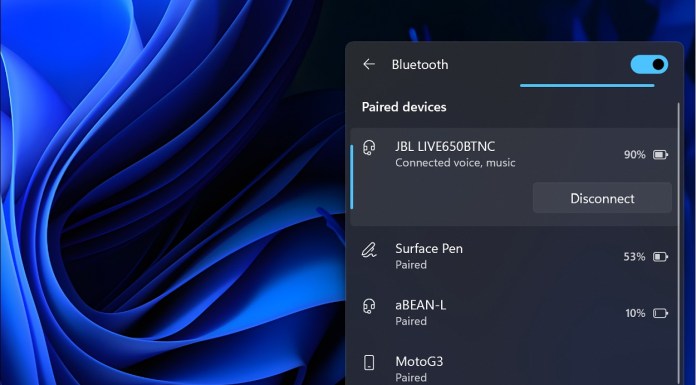Viewport: 696px width, 385px height.
Task: Click the Surface Pen icon
Action: [x=369, y=251]
